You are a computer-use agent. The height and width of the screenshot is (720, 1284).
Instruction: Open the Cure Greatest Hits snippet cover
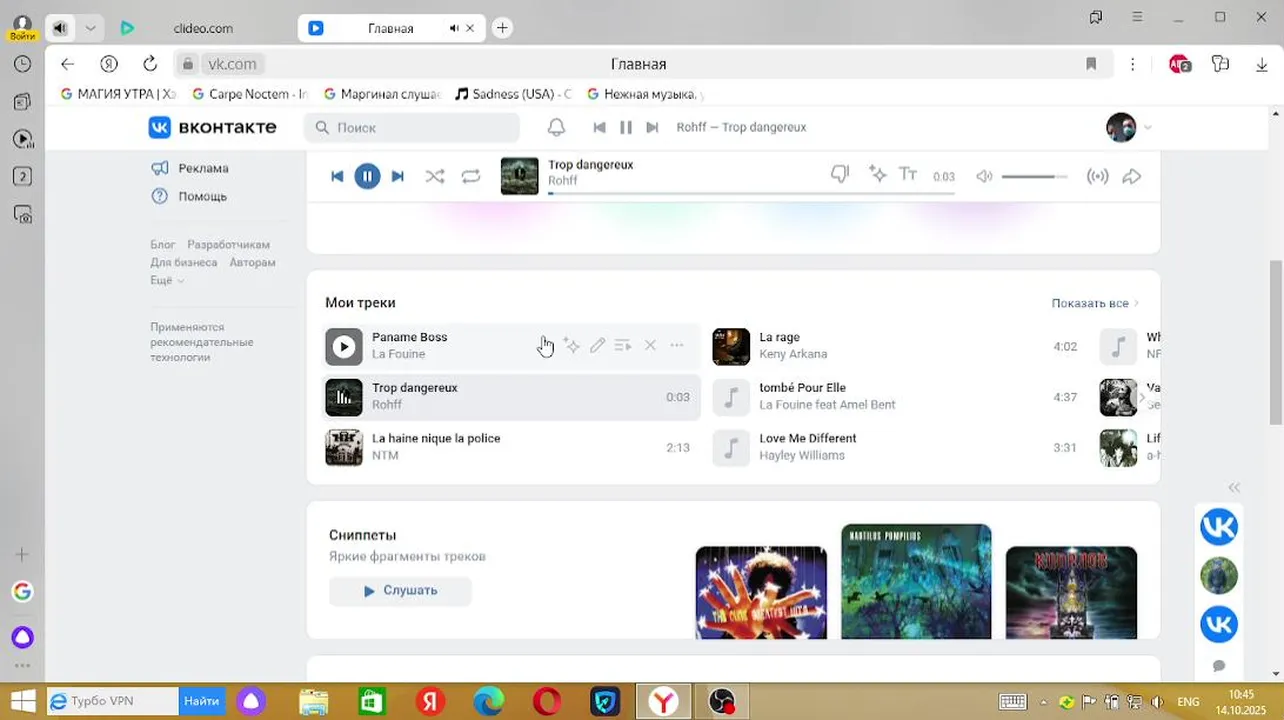point(761,592)
